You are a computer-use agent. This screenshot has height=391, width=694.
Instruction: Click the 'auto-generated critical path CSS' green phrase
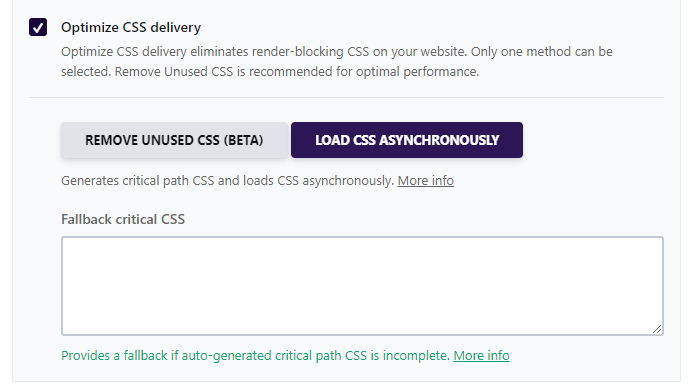click(x=274, y=356)
